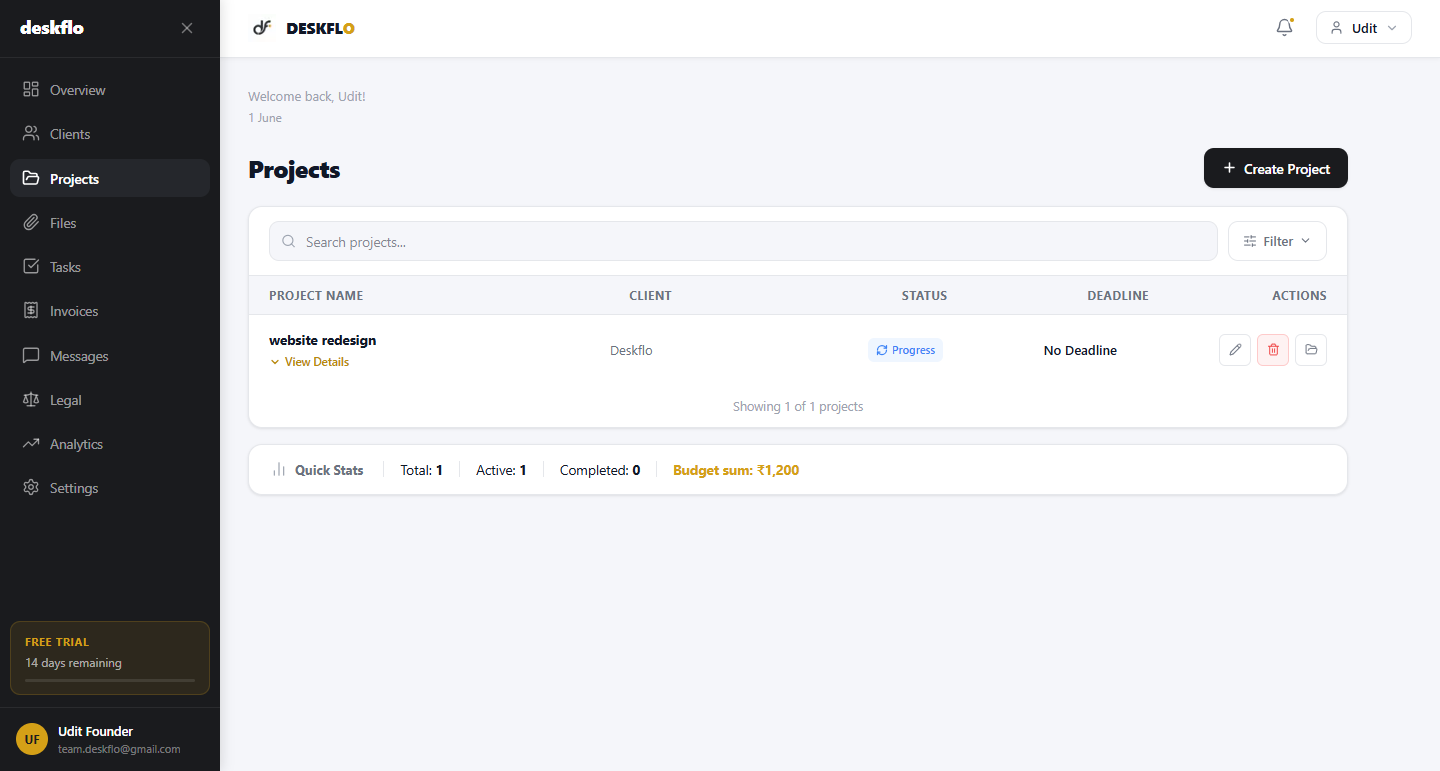
Task: Go to Overview in the sidebar
Action: pos(110,90)
